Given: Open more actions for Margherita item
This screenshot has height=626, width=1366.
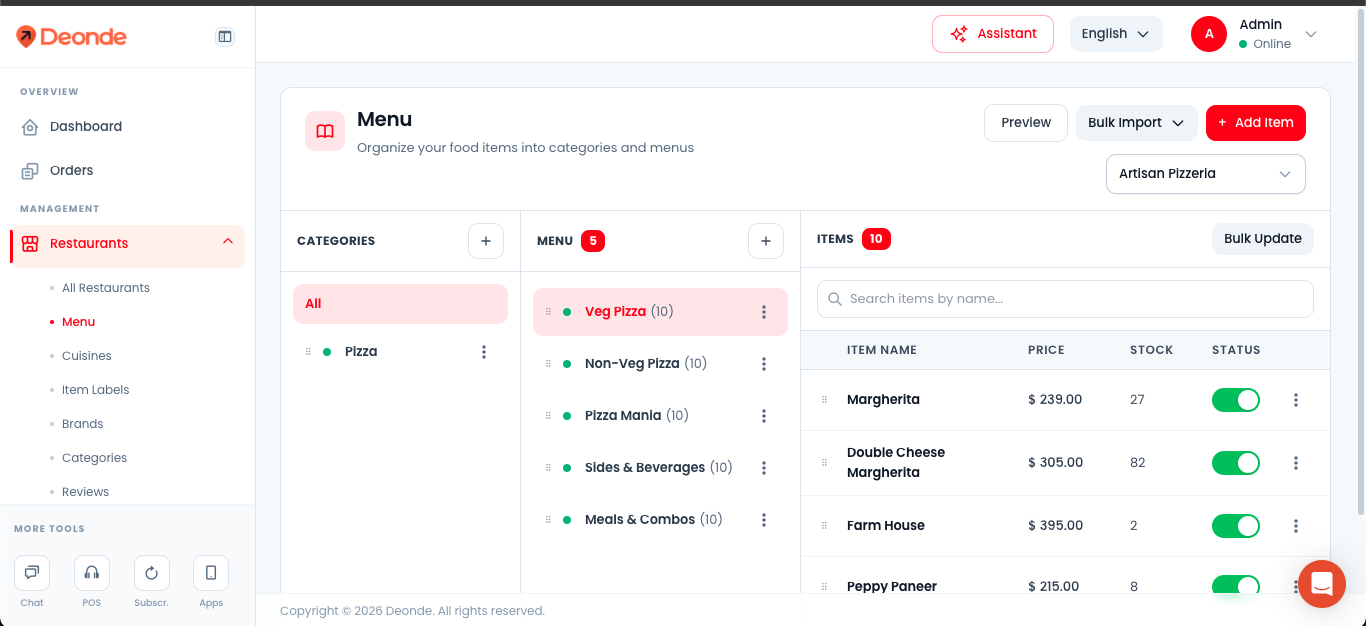Looking at the screenshot, I should coord(1296,400).
